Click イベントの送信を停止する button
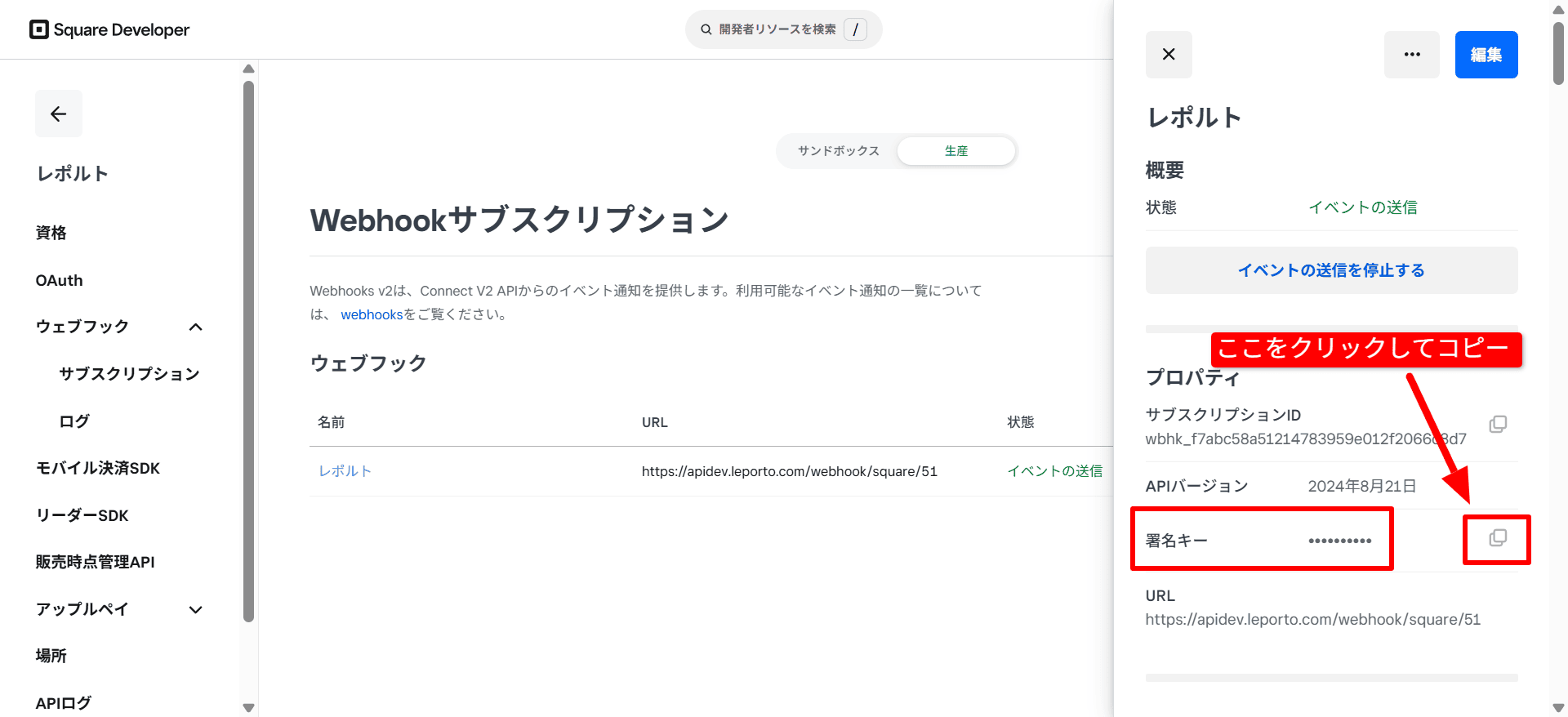 point(1332,270)
